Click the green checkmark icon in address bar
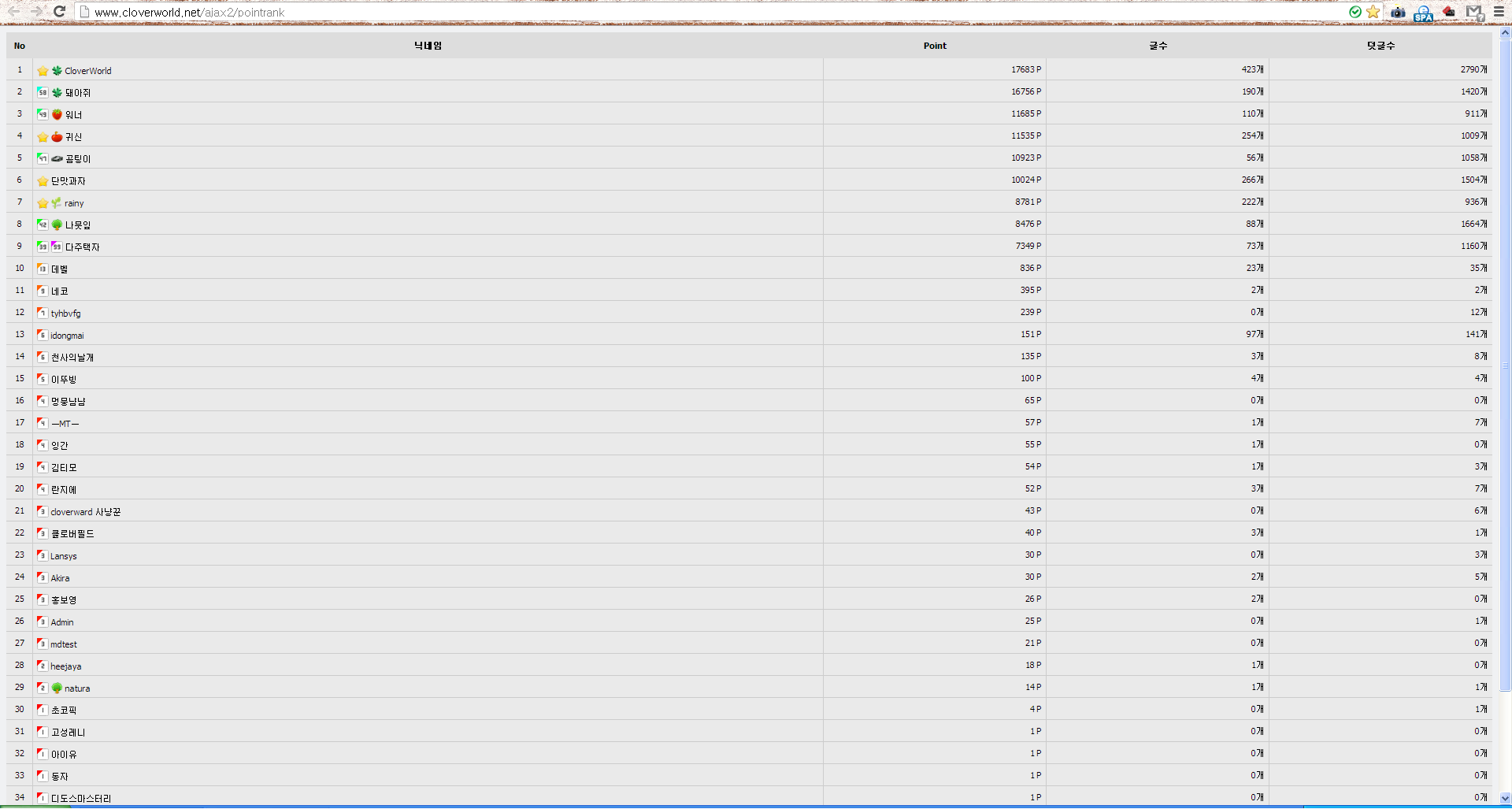Image resolution: width=1512 pixels, height=809 pixels. (x=1354, y=12)
